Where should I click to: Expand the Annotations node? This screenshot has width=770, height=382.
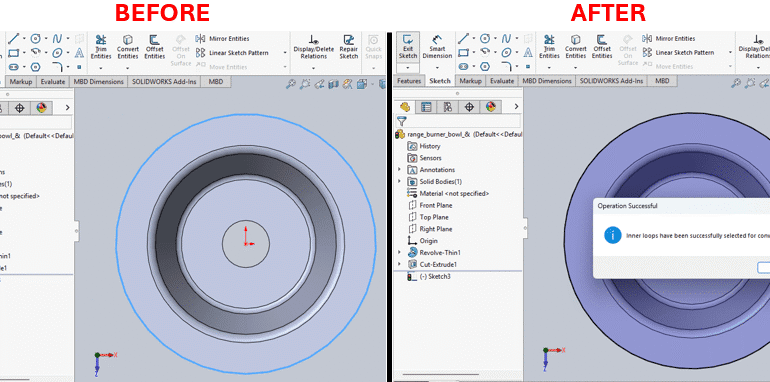coord(399,169)
